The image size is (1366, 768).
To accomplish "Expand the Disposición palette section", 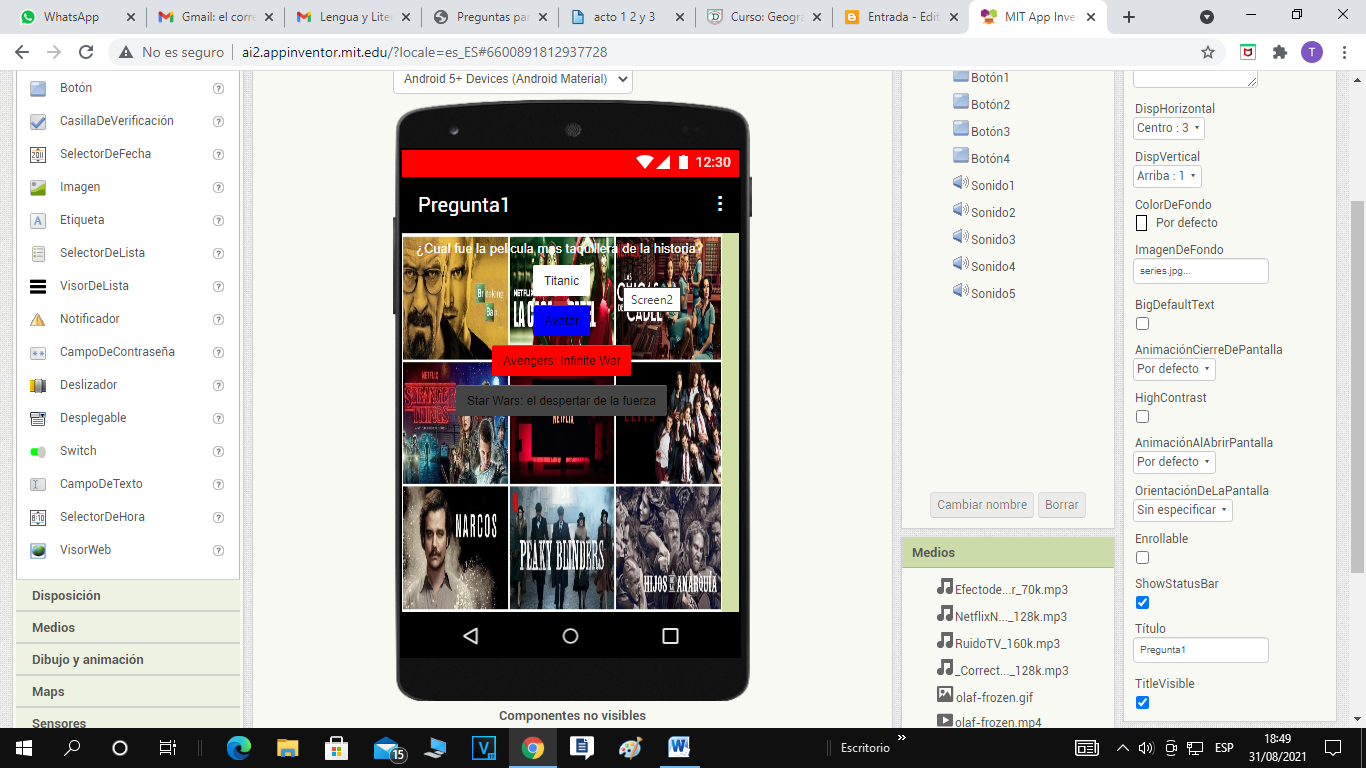I will 128,595.
